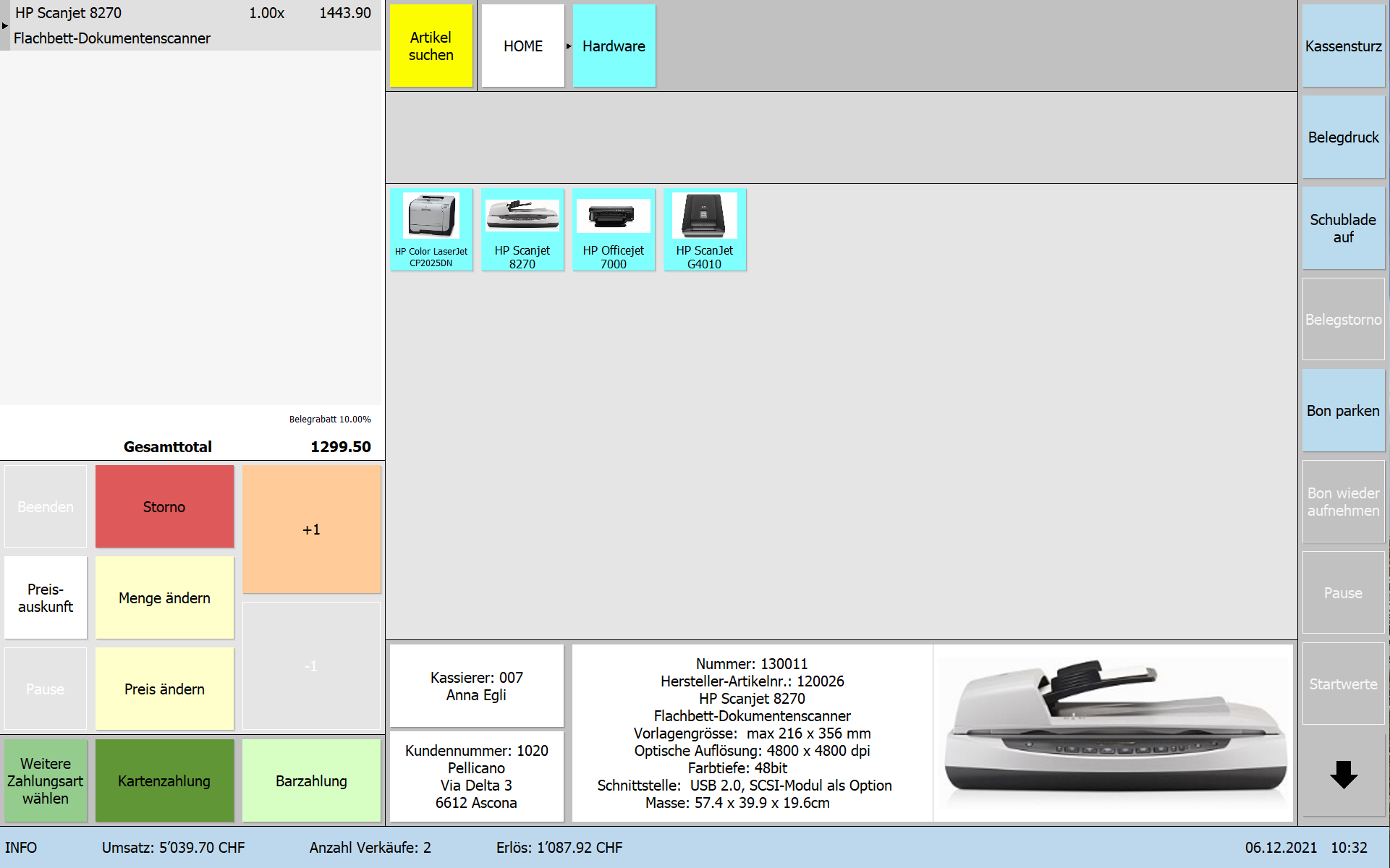Select the HP ScanJet G4010 product tile
1390x868 pixels.
705,229
